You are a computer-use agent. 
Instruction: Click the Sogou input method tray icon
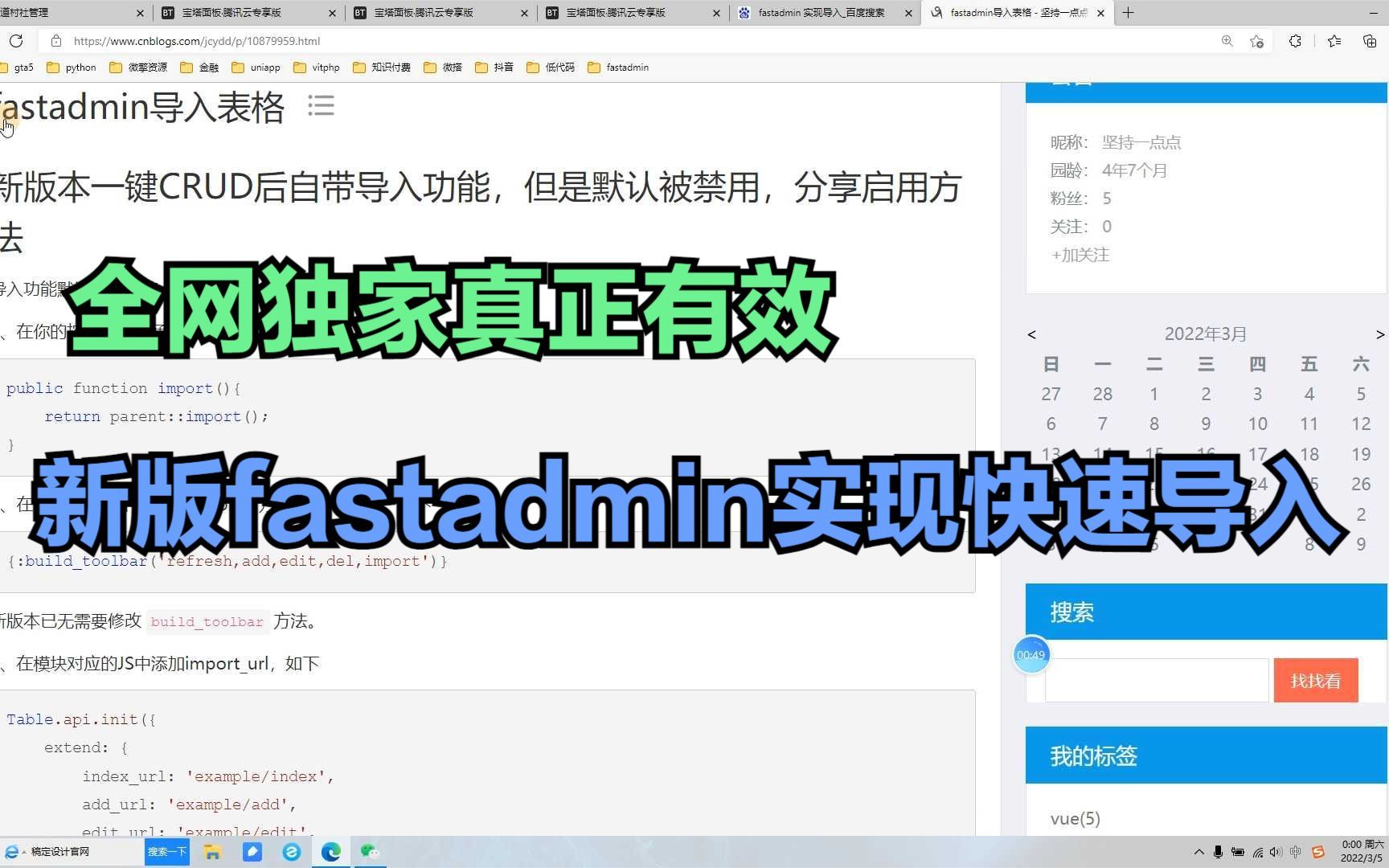click(x=1317, y=852)
